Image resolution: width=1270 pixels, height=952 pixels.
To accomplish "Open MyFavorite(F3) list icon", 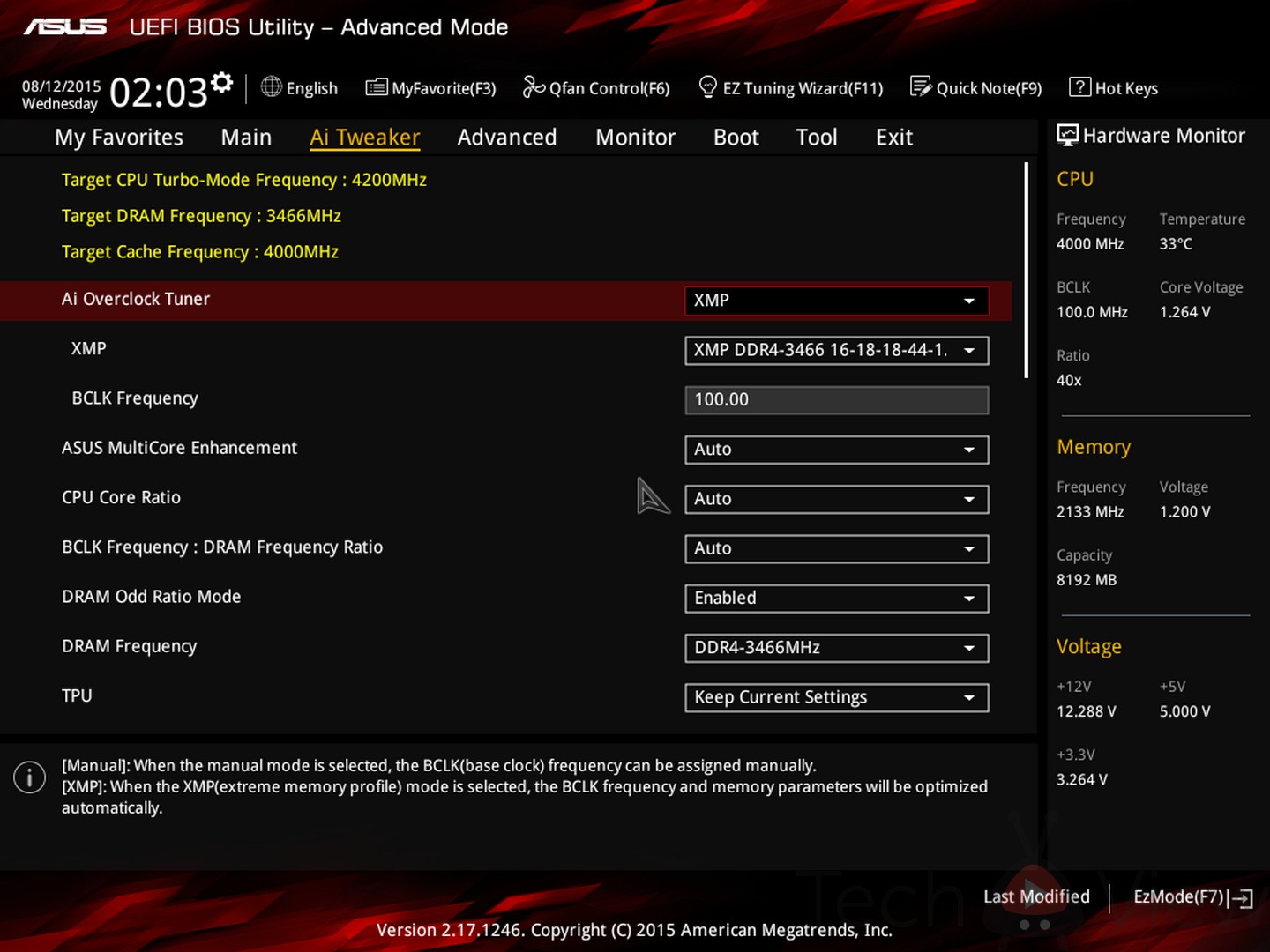I will click(377, 87).
